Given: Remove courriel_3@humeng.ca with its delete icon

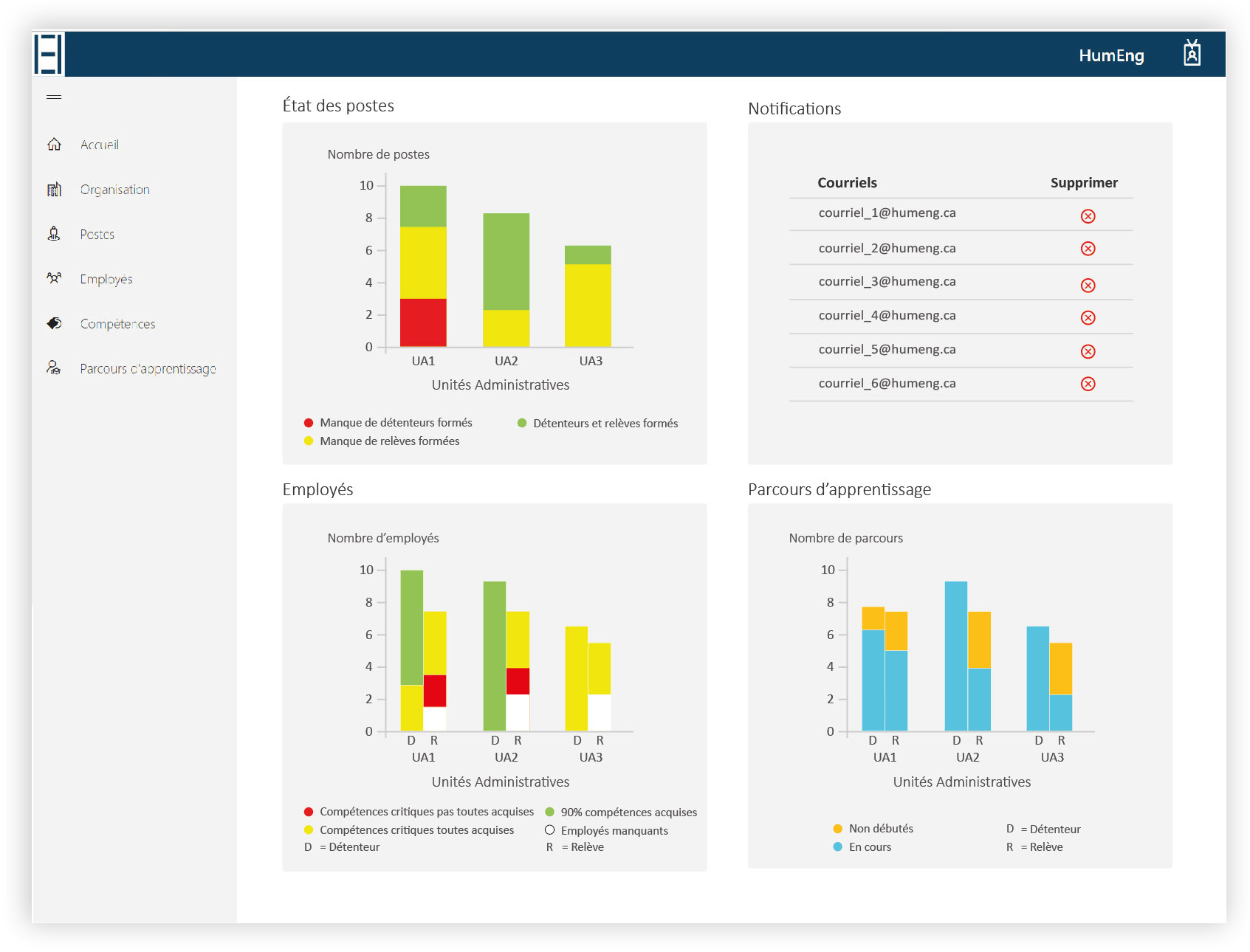Looking at the screenshot, I should (x=1088, y=286).
